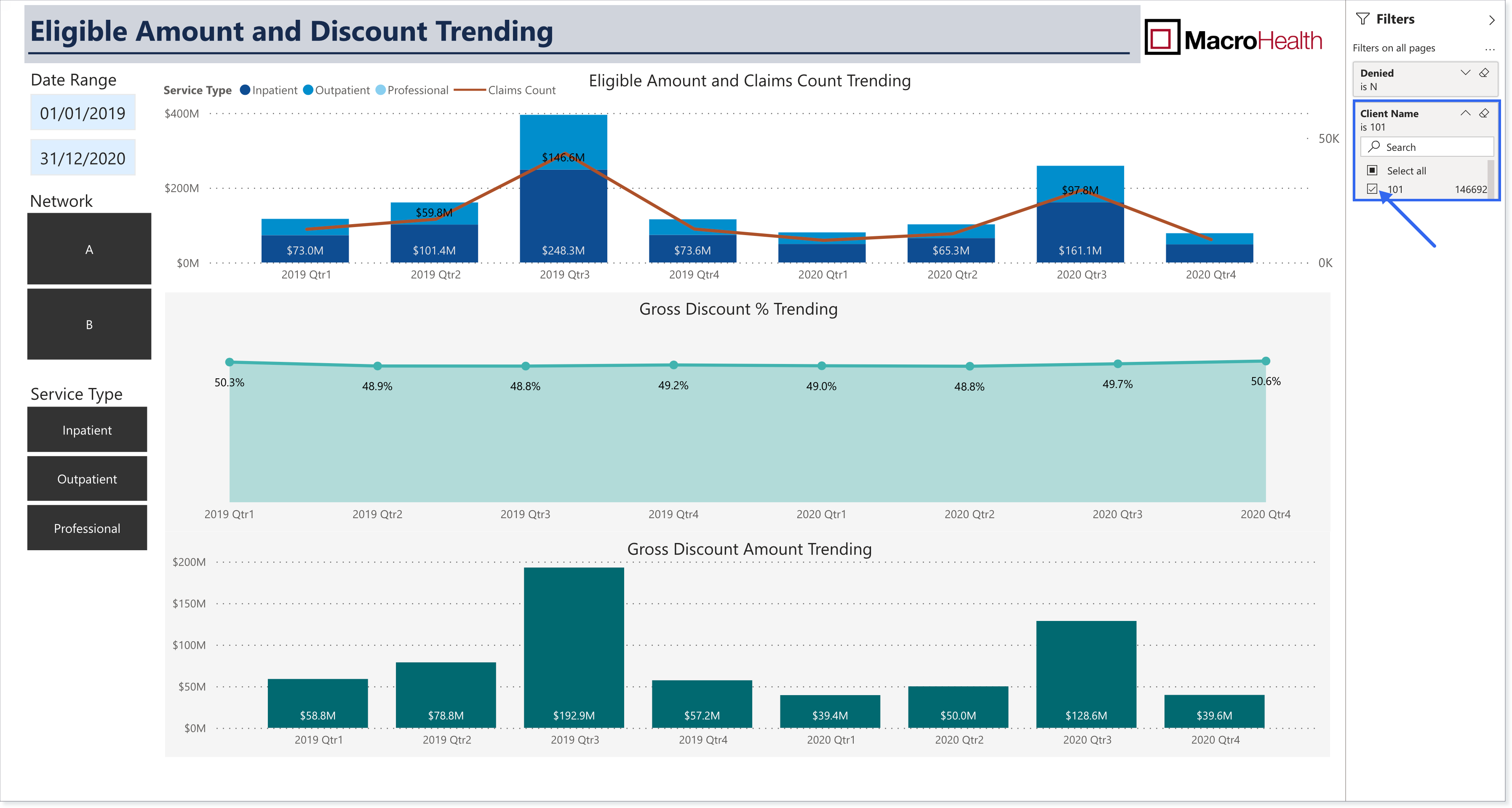Expand the Denied filter card

(x=1465, y=73)
